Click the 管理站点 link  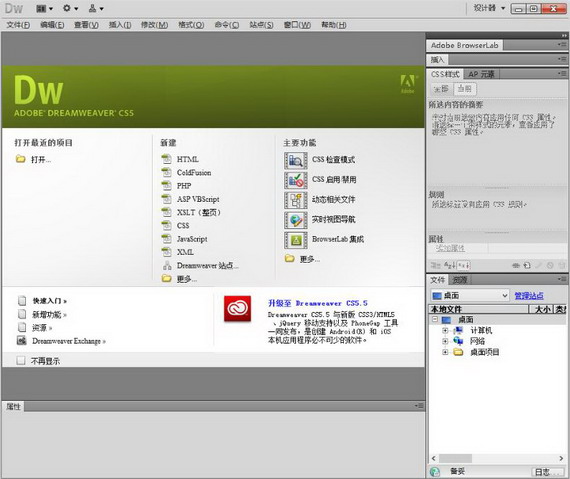(529, 296)
